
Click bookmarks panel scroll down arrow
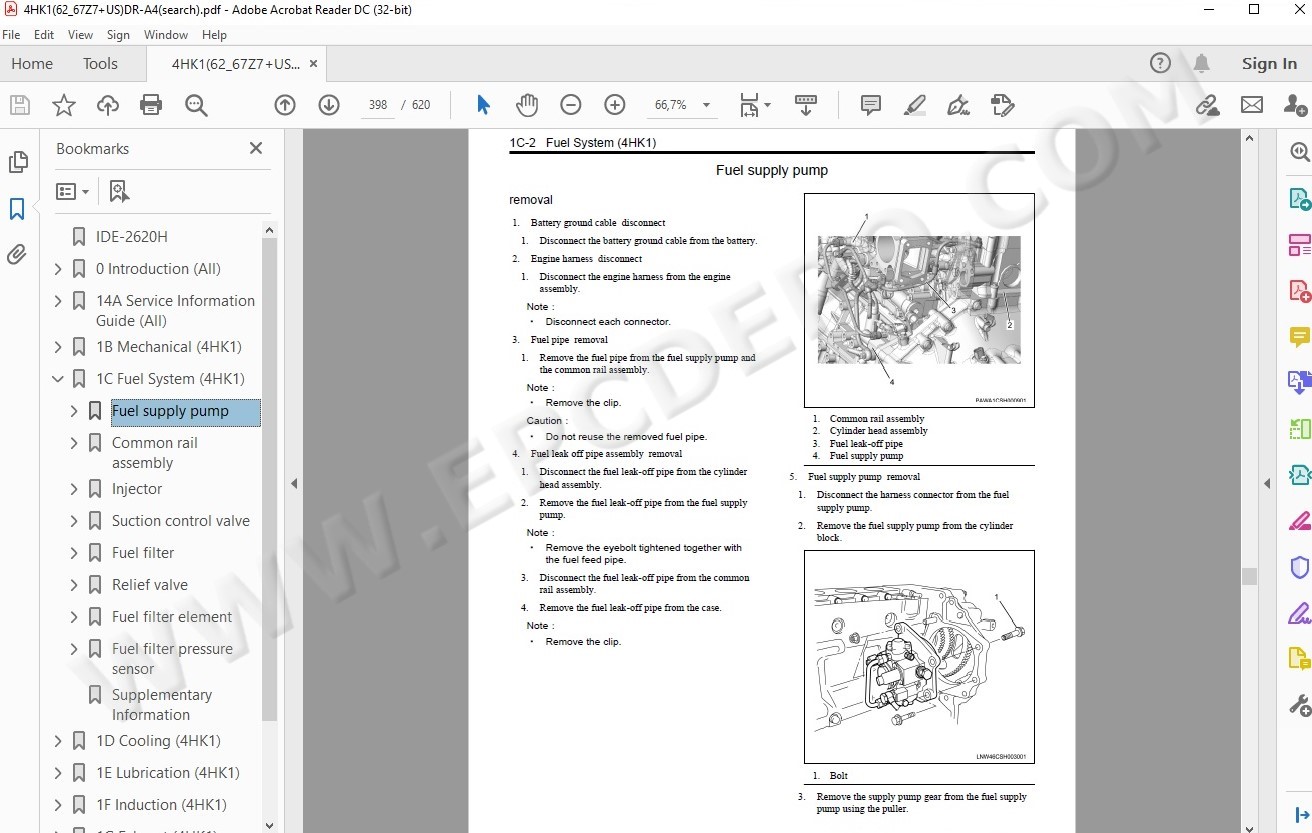coord(269,825)
